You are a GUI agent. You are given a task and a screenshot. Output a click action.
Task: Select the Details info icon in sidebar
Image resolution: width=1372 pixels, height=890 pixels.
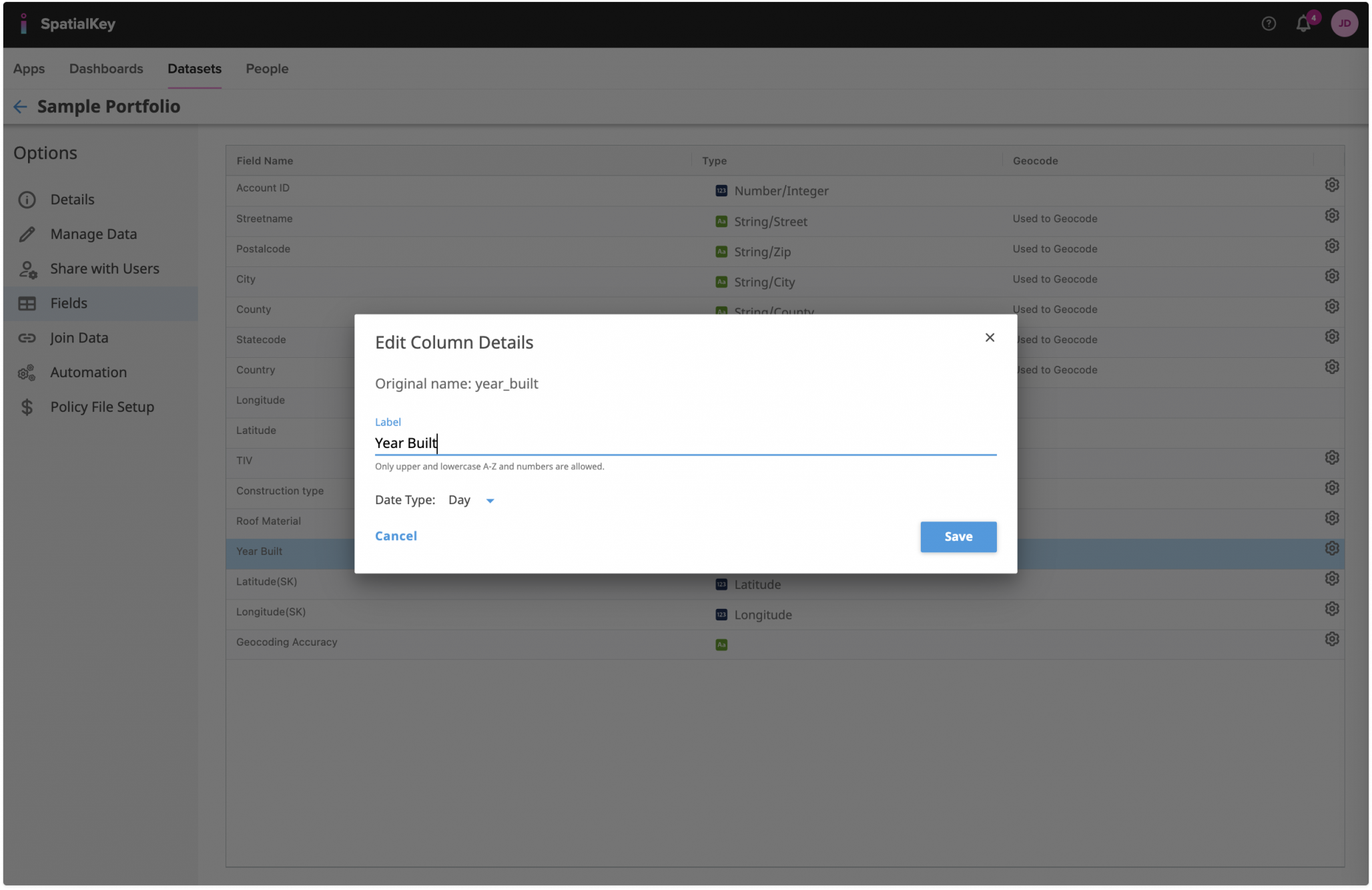pyautogui.click(x=27, y=199)
